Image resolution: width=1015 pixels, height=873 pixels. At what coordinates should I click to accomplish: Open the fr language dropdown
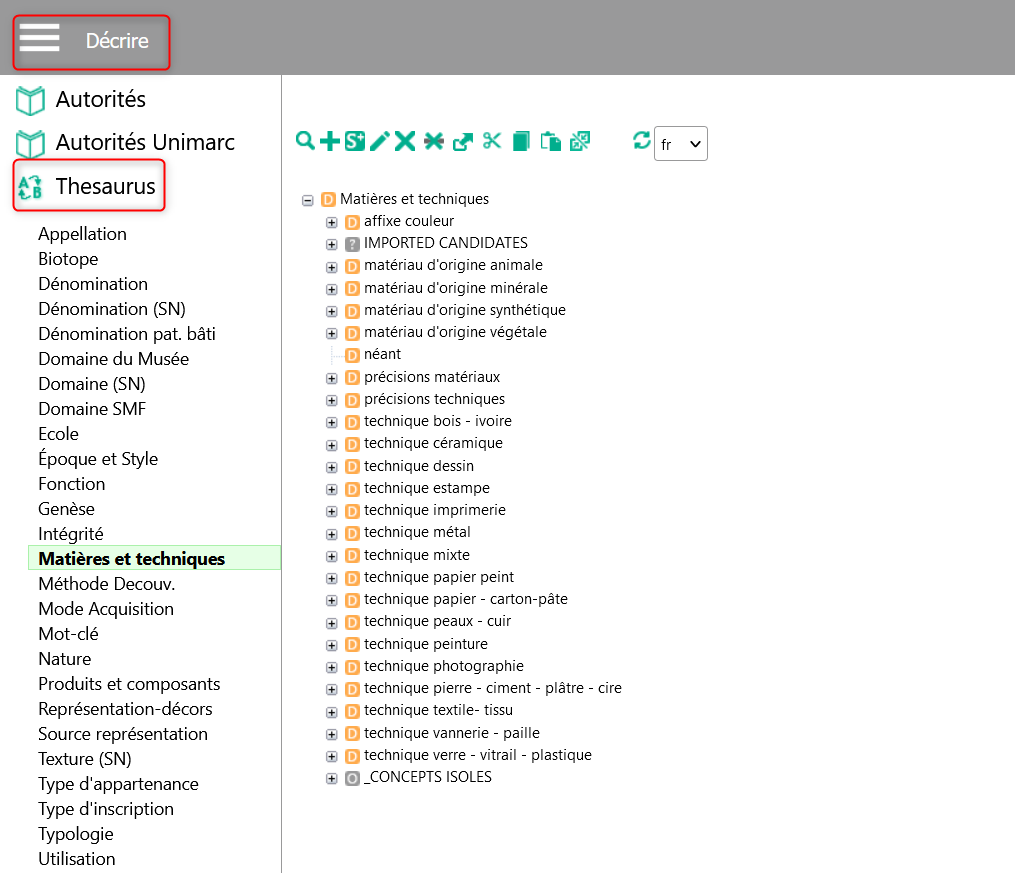coord(681,144)
